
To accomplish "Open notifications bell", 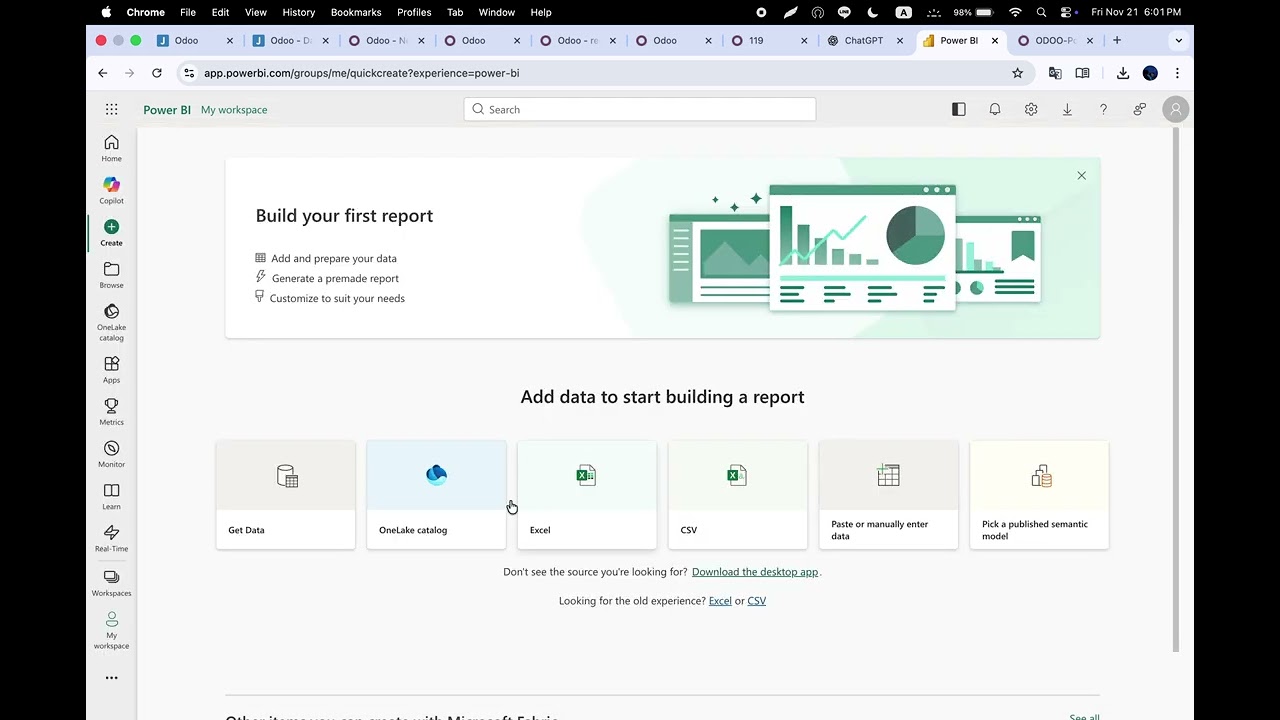I will pos(995,110).
